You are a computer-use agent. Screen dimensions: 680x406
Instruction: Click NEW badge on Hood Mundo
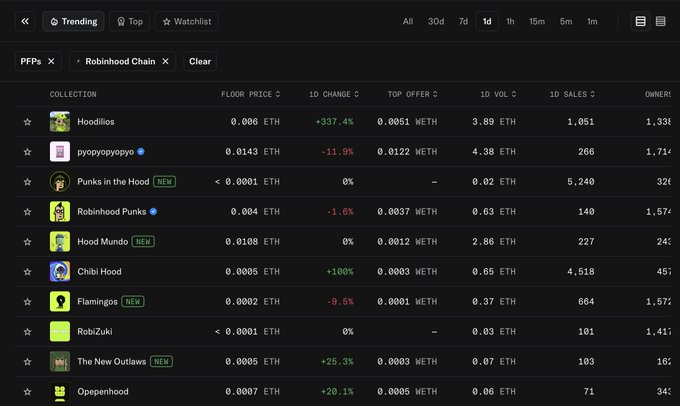click(143, 242)
